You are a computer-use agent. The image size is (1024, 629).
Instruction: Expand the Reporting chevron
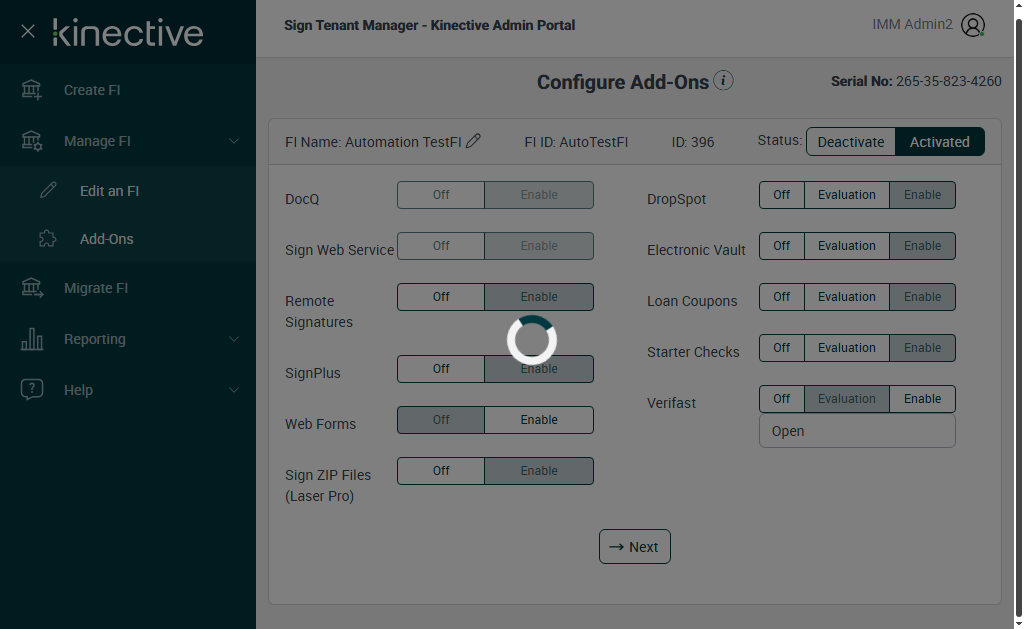233,339
